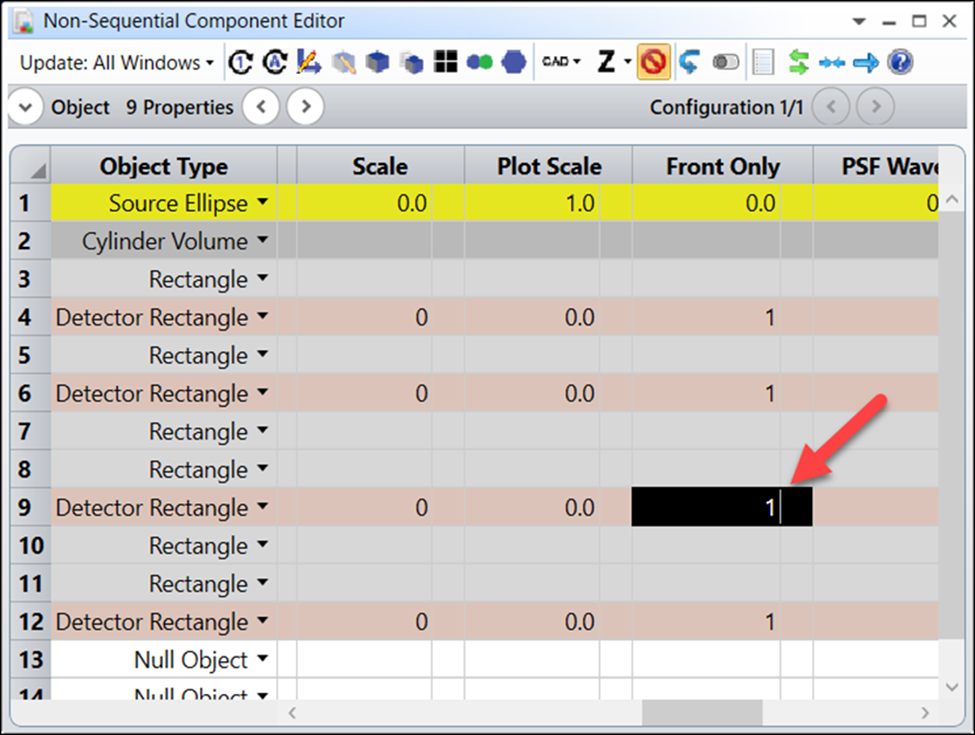Open Cylinder Volume object type dropdown
The width and height of the screenshot is (975, 735).
(262, 241)
